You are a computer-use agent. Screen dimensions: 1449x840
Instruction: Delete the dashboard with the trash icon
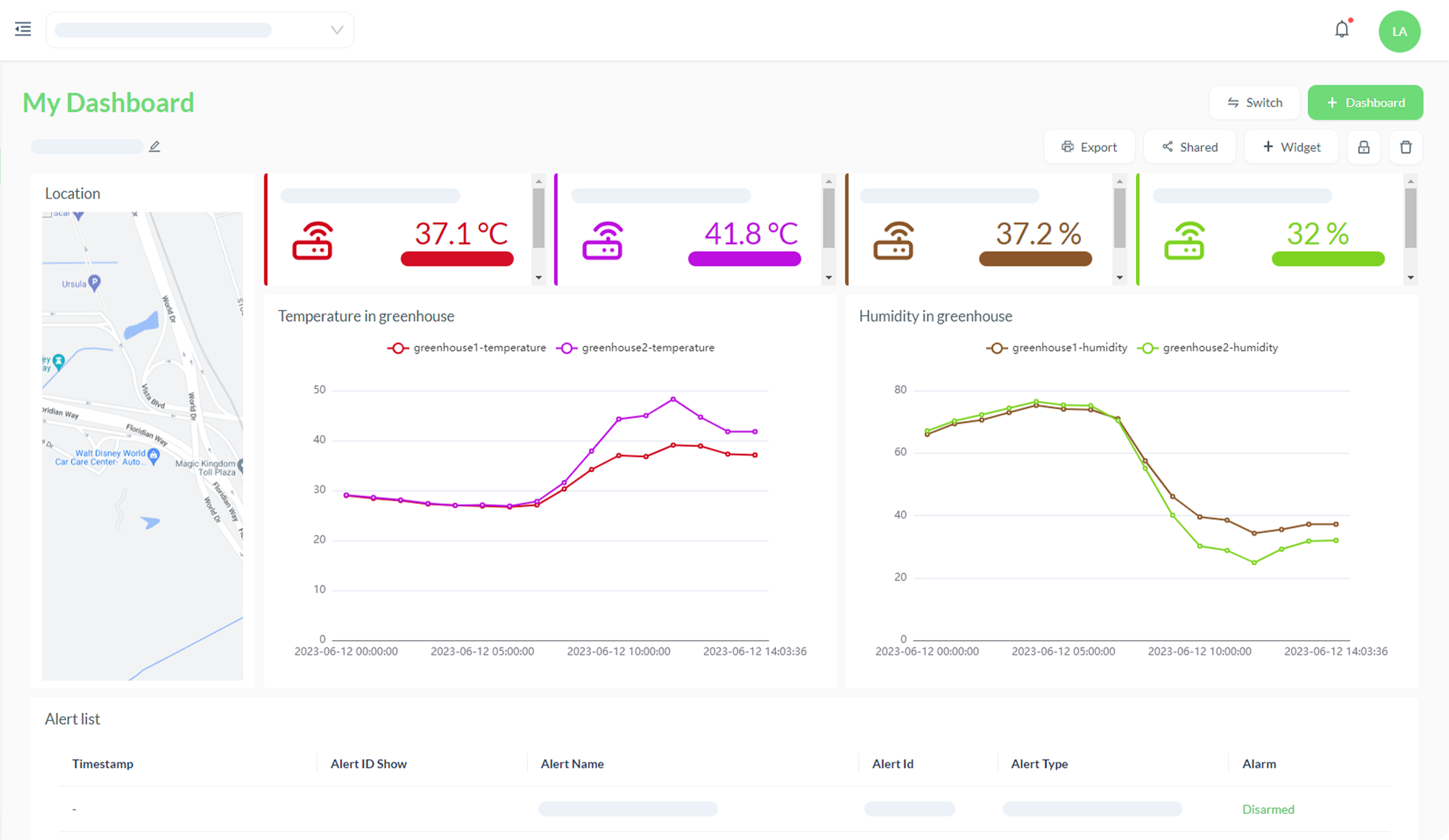[1406, 146]
